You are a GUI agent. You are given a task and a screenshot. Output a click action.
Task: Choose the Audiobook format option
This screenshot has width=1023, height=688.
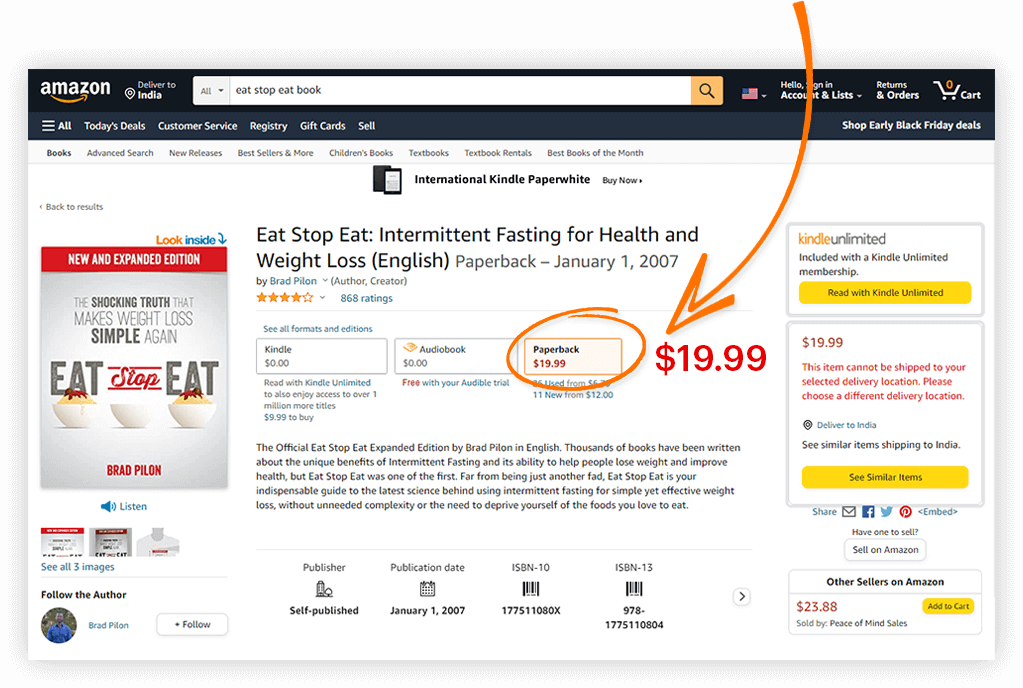pyautogui.click(x=456, y=356)
